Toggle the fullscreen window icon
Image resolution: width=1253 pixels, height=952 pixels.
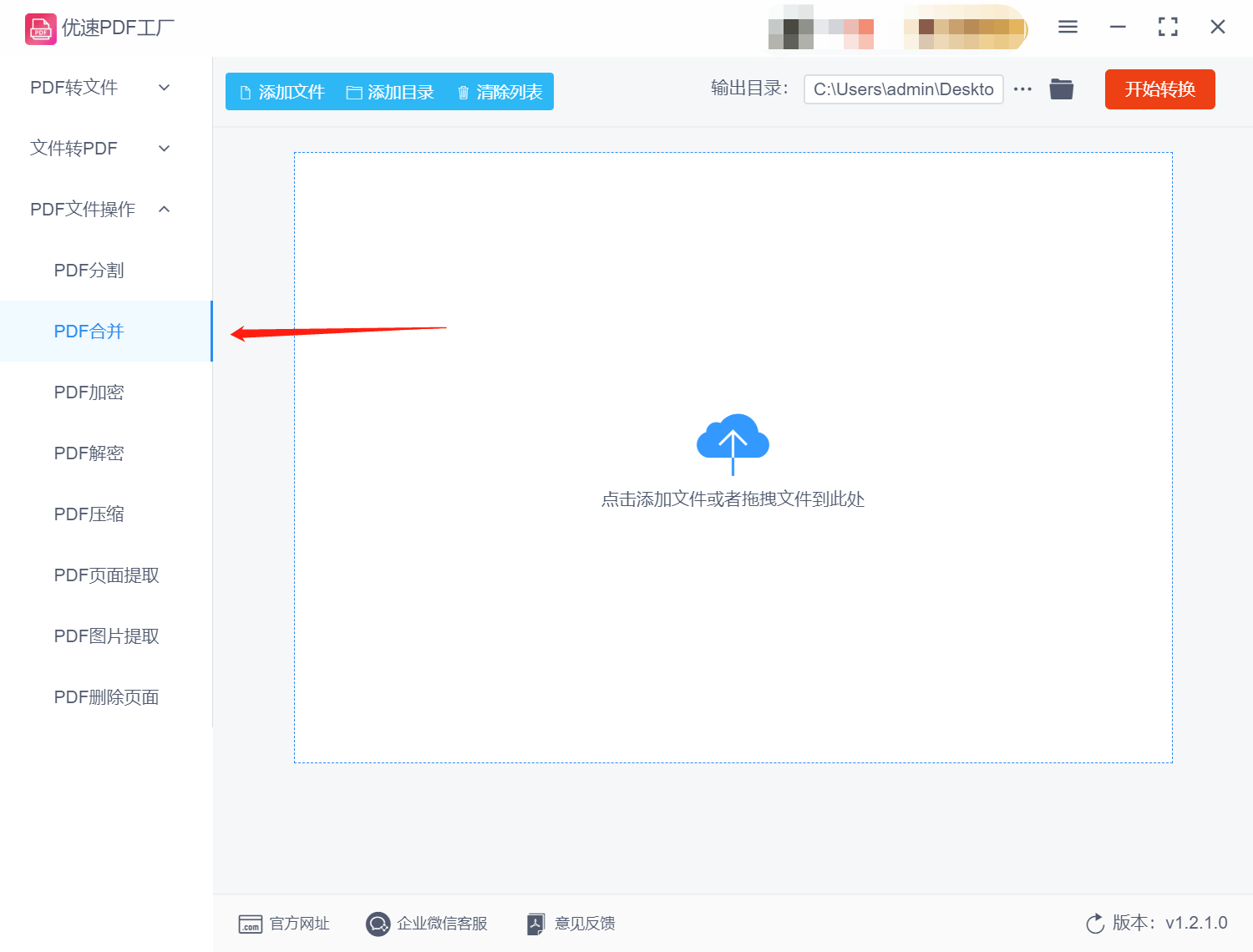point(1168,27)
